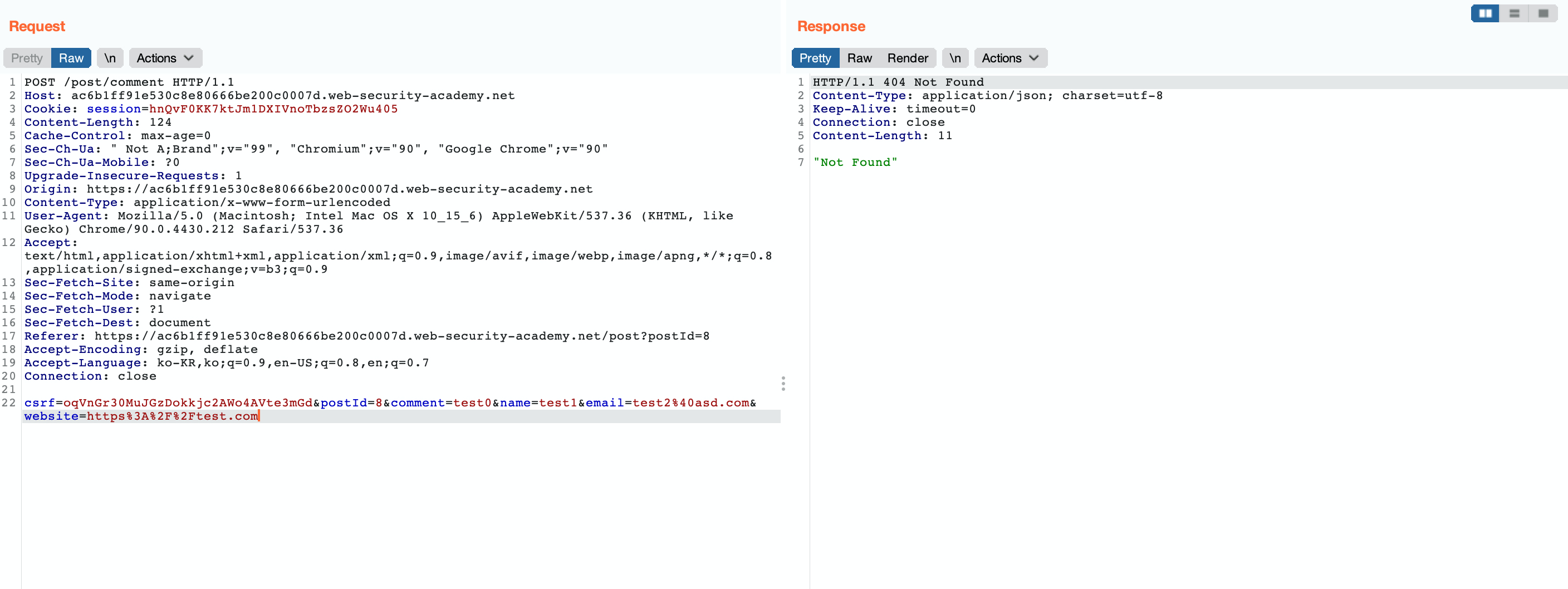Click the Pretty tab in Response panel

815,58
